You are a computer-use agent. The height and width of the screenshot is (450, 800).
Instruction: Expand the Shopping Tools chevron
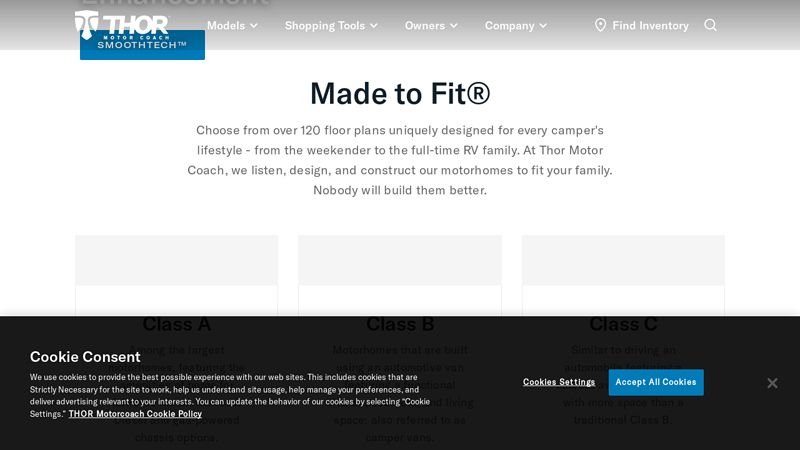(373, 26)
